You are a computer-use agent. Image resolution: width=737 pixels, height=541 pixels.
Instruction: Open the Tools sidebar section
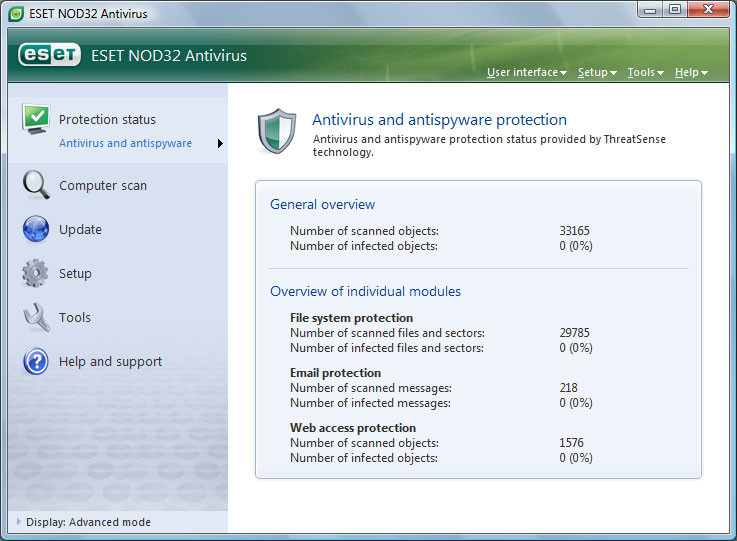pos(75,317)
